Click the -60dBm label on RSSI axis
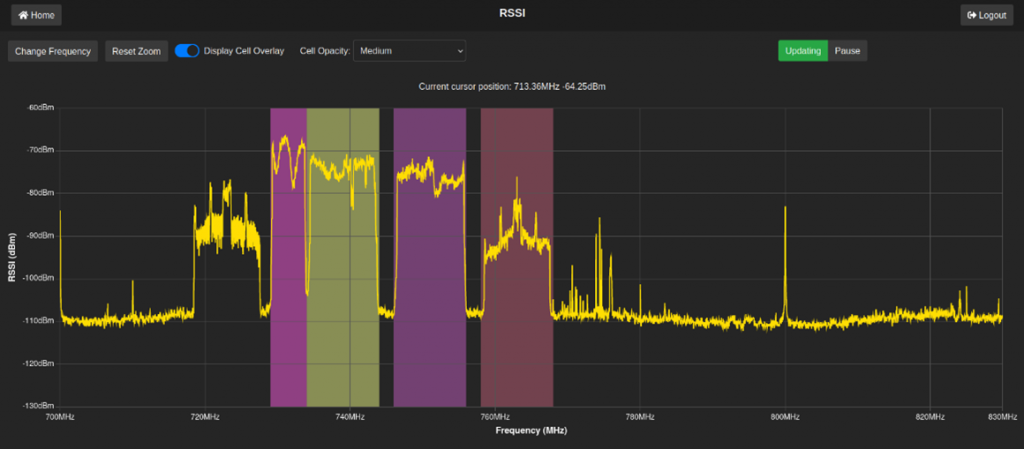1024x449 pixels. point(40,108)
